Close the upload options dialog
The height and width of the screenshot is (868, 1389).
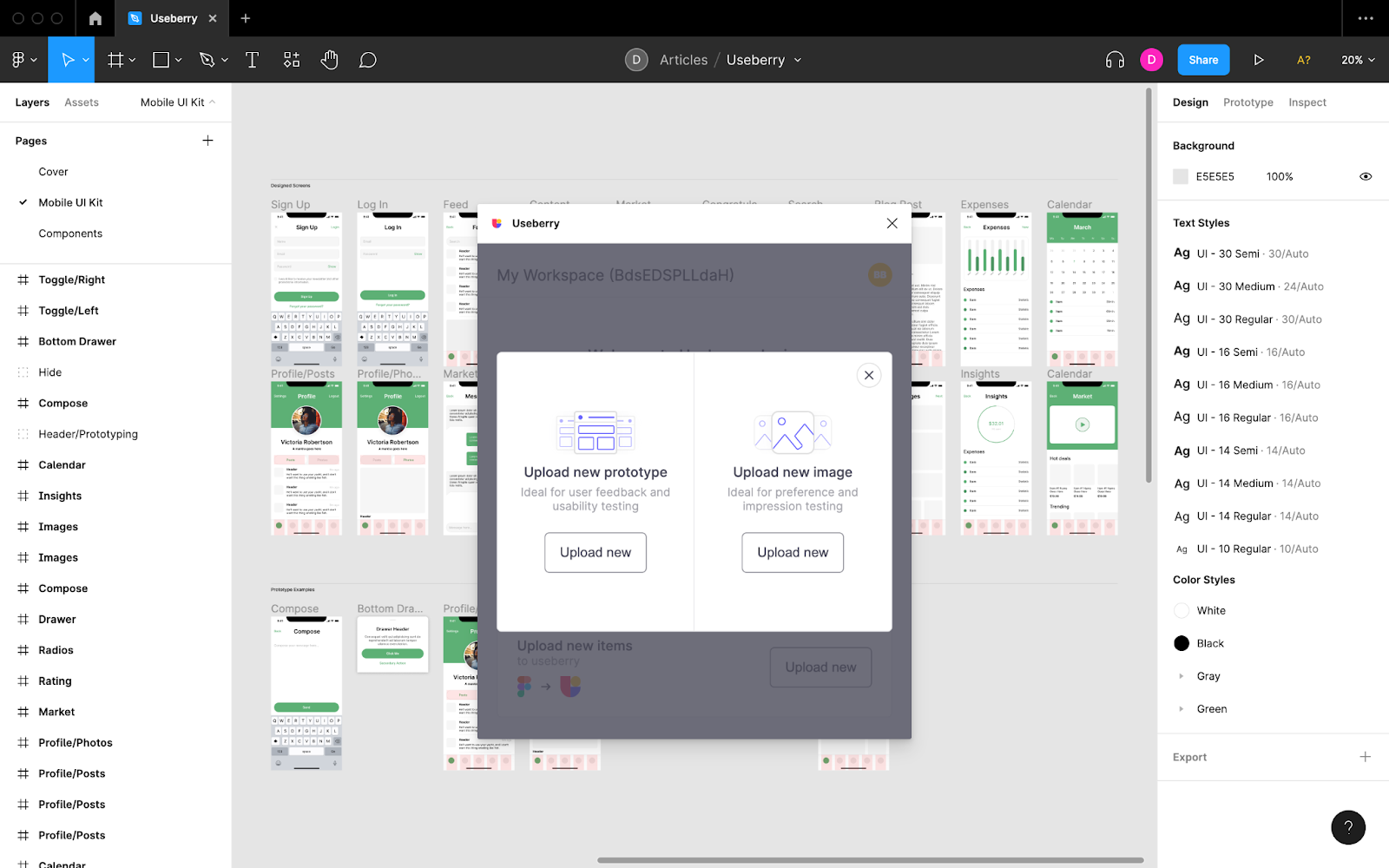point(869,375)
